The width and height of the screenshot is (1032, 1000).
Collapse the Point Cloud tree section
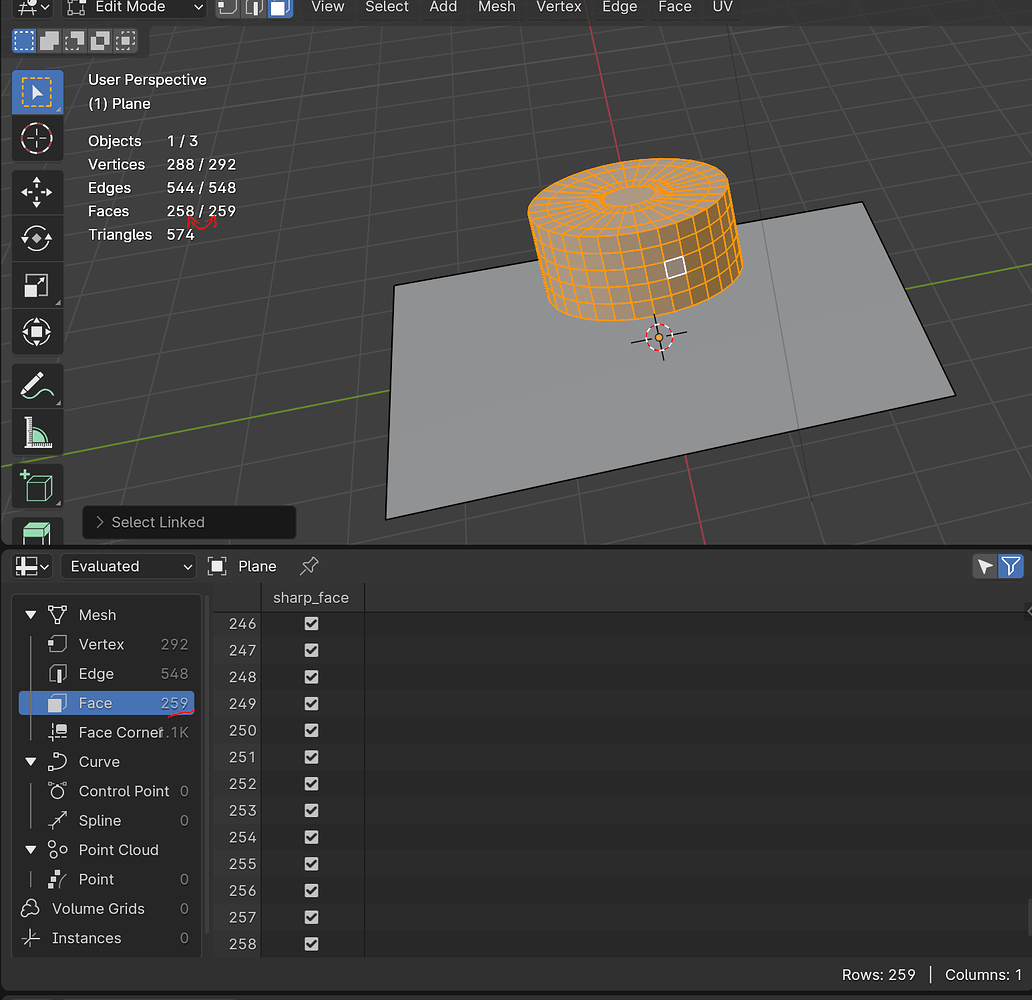coord(30,850)
